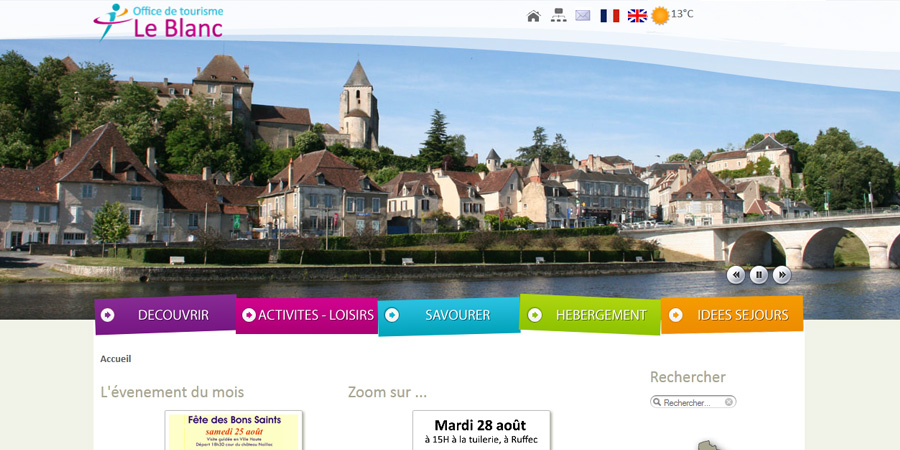The height and width of the screenshot is (450, 900).
Task: Click the magnifier icon in the search box
Action: coord(657,402)
